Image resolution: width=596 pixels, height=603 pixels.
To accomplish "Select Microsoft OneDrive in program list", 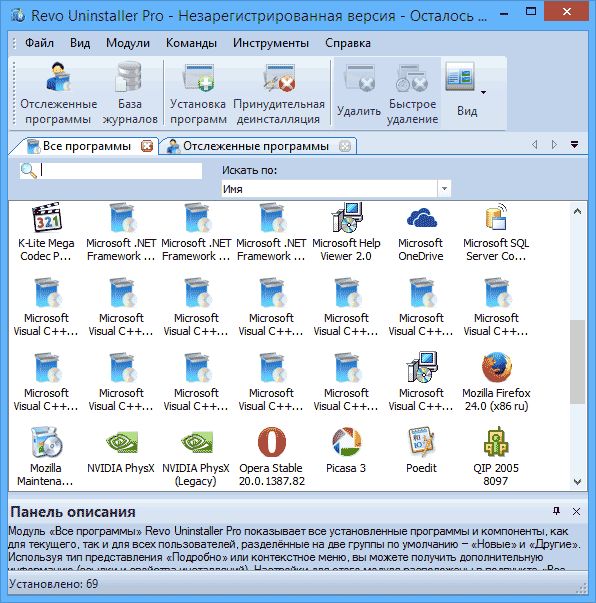I will pos(421,232).
